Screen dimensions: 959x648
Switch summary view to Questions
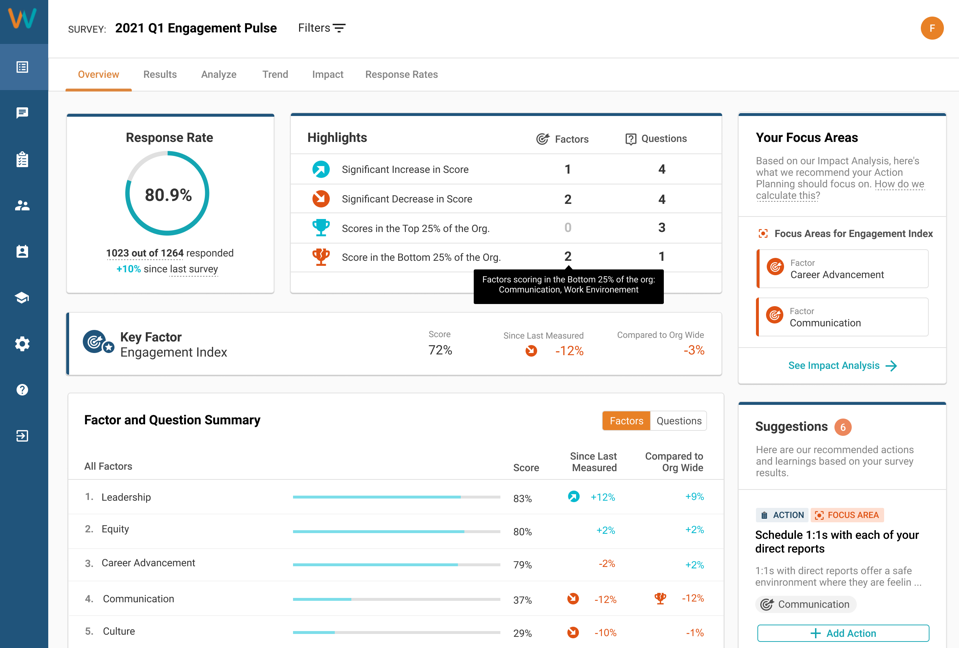tap(678, 421)
